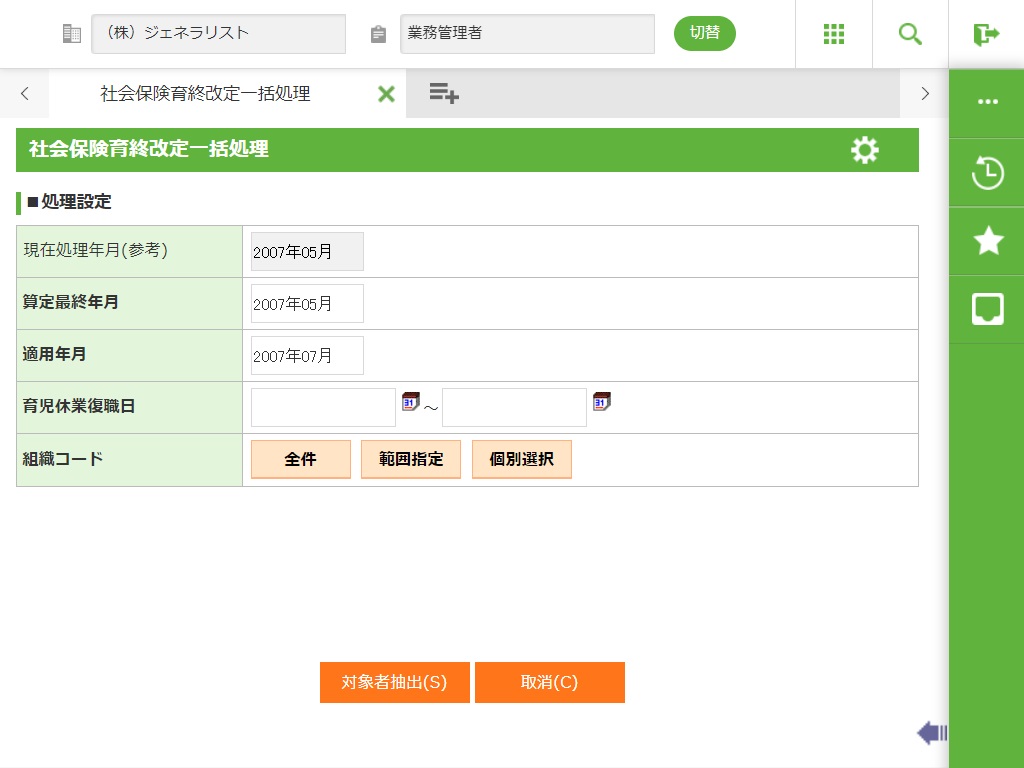
Task: Open the apps grid menu icon
Action: [834, 34]
